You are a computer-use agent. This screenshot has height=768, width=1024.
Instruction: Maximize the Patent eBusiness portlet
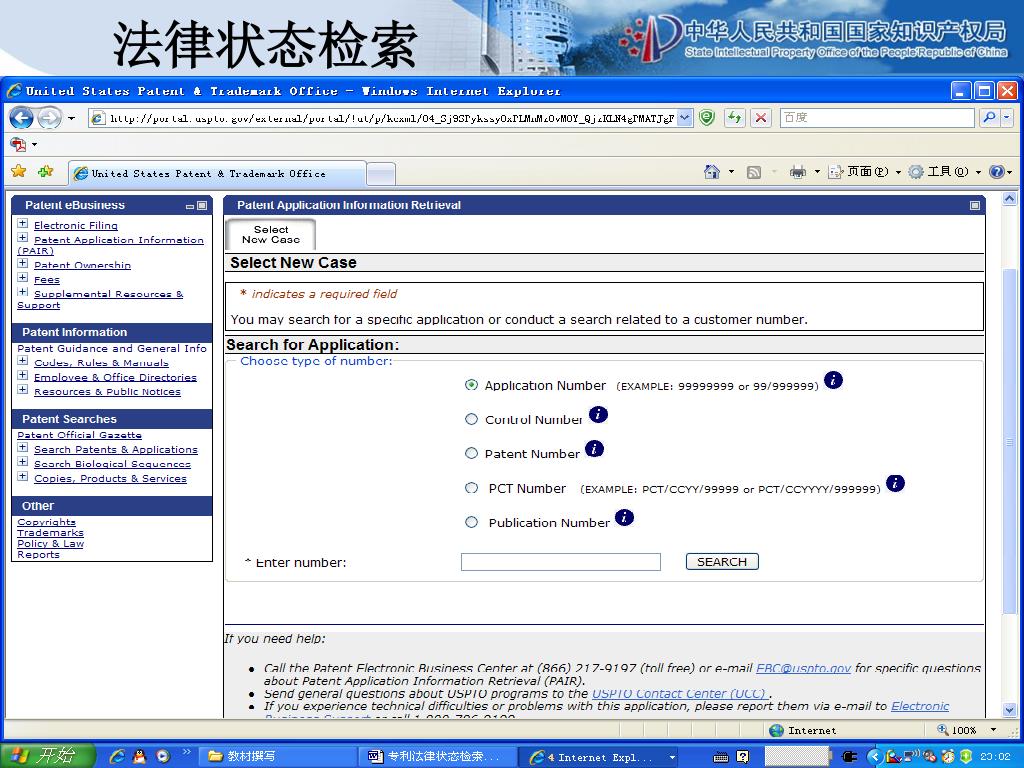(202, 206)
